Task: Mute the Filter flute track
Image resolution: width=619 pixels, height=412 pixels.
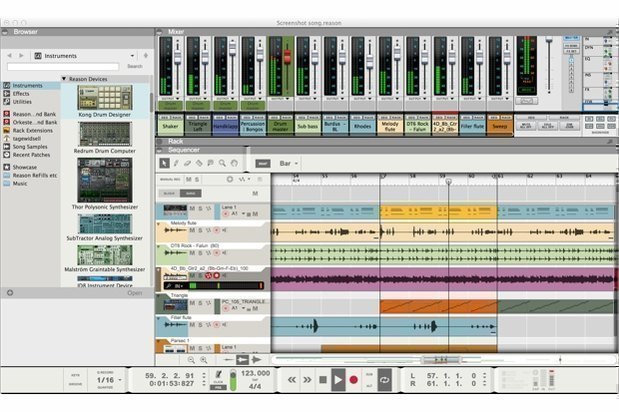Action: coord(192,325)
